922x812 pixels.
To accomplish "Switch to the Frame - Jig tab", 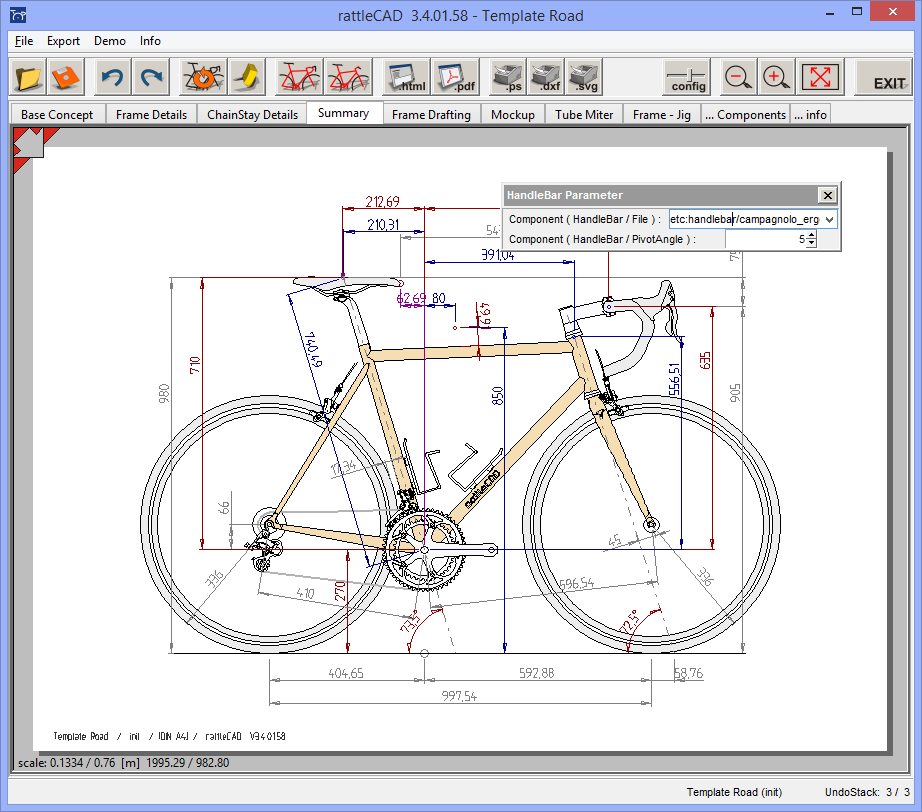I will (x=662, y=115).
